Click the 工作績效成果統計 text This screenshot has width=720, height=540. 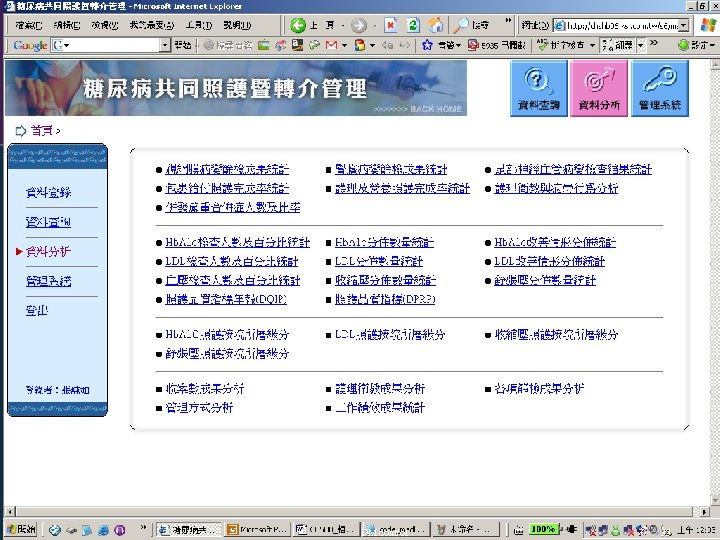[380, 408]
